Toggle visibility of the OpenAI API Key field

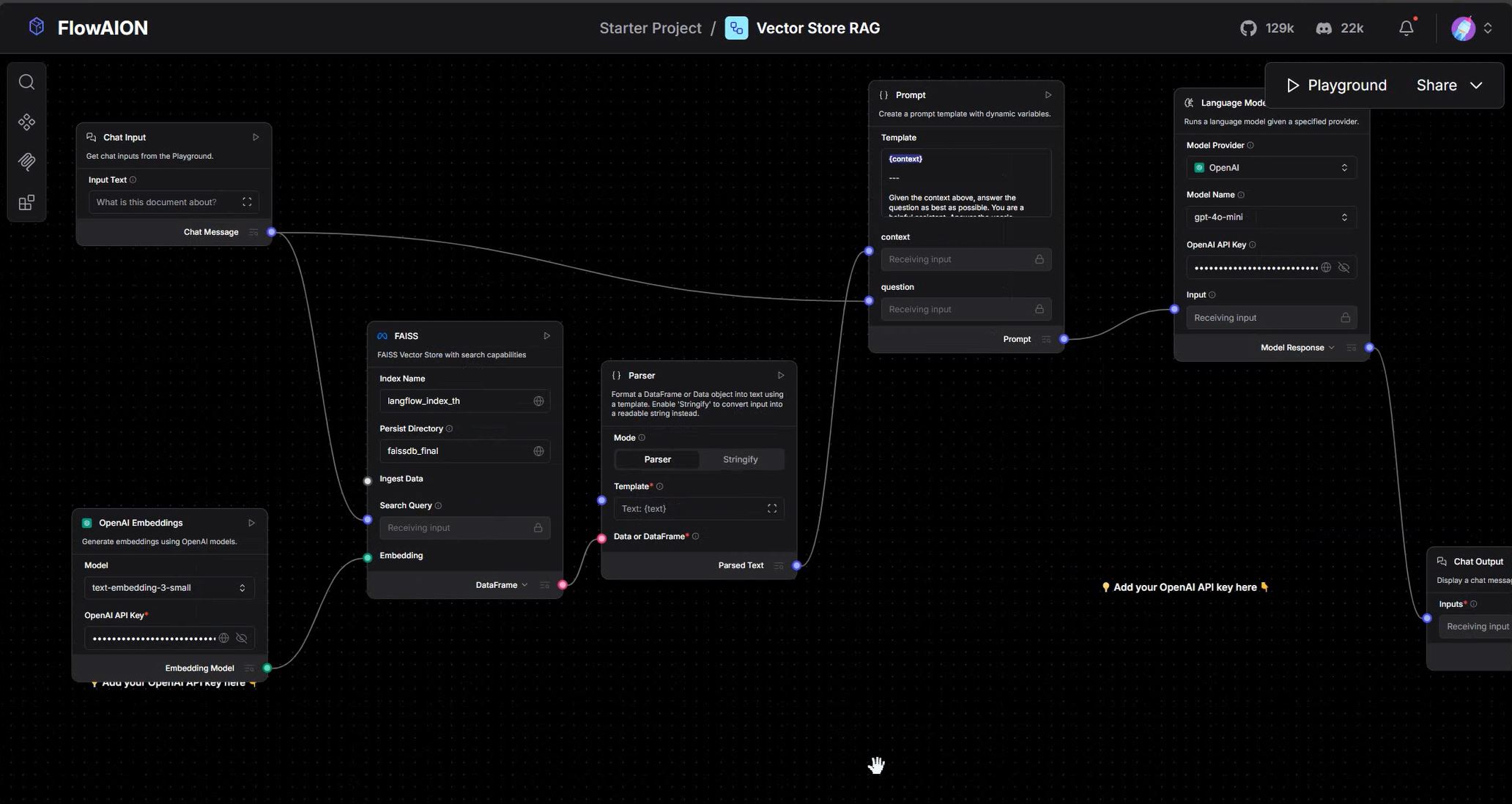(1344, 267)
